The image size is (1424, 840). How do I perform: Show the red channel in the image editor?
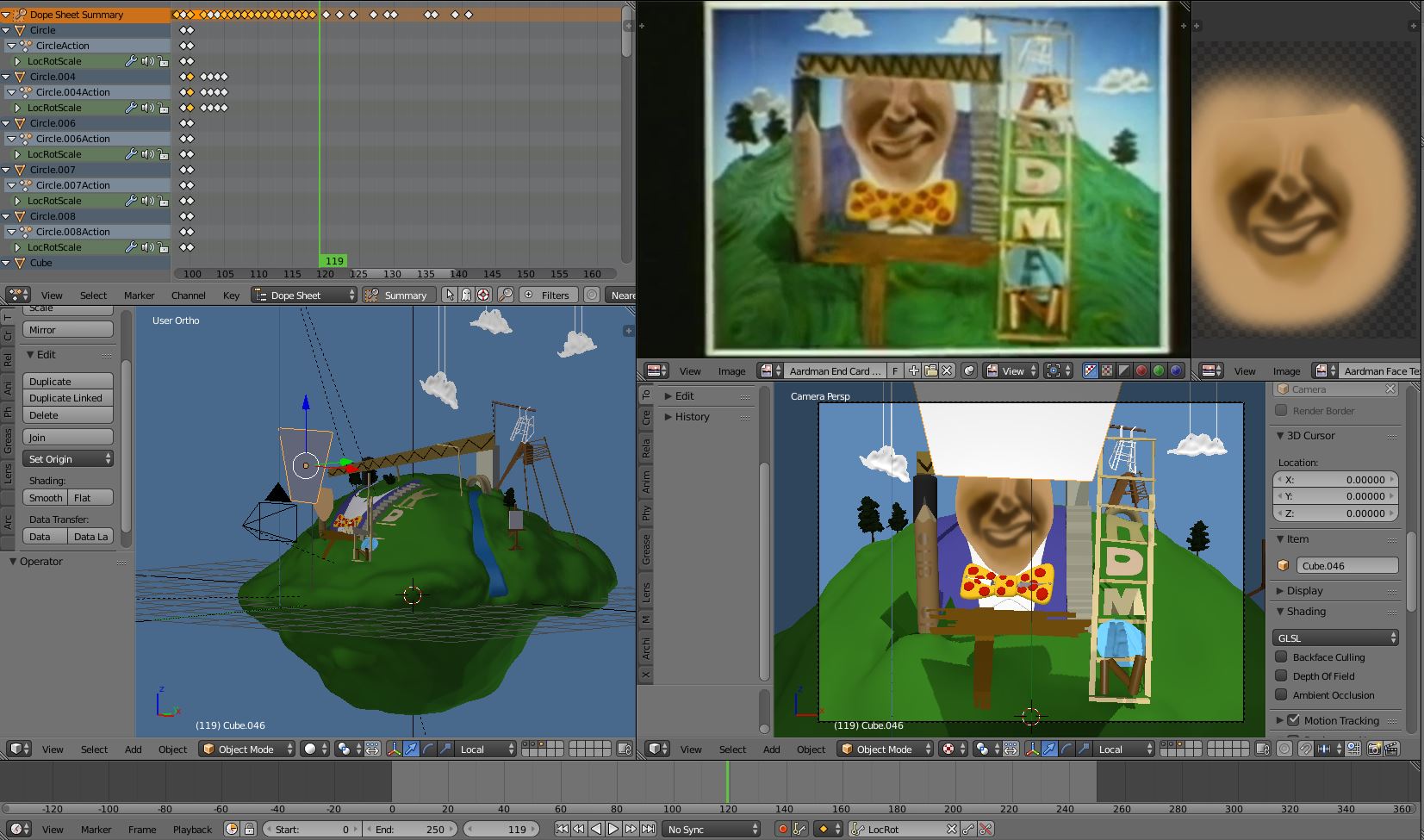(x=1141, y=370)
